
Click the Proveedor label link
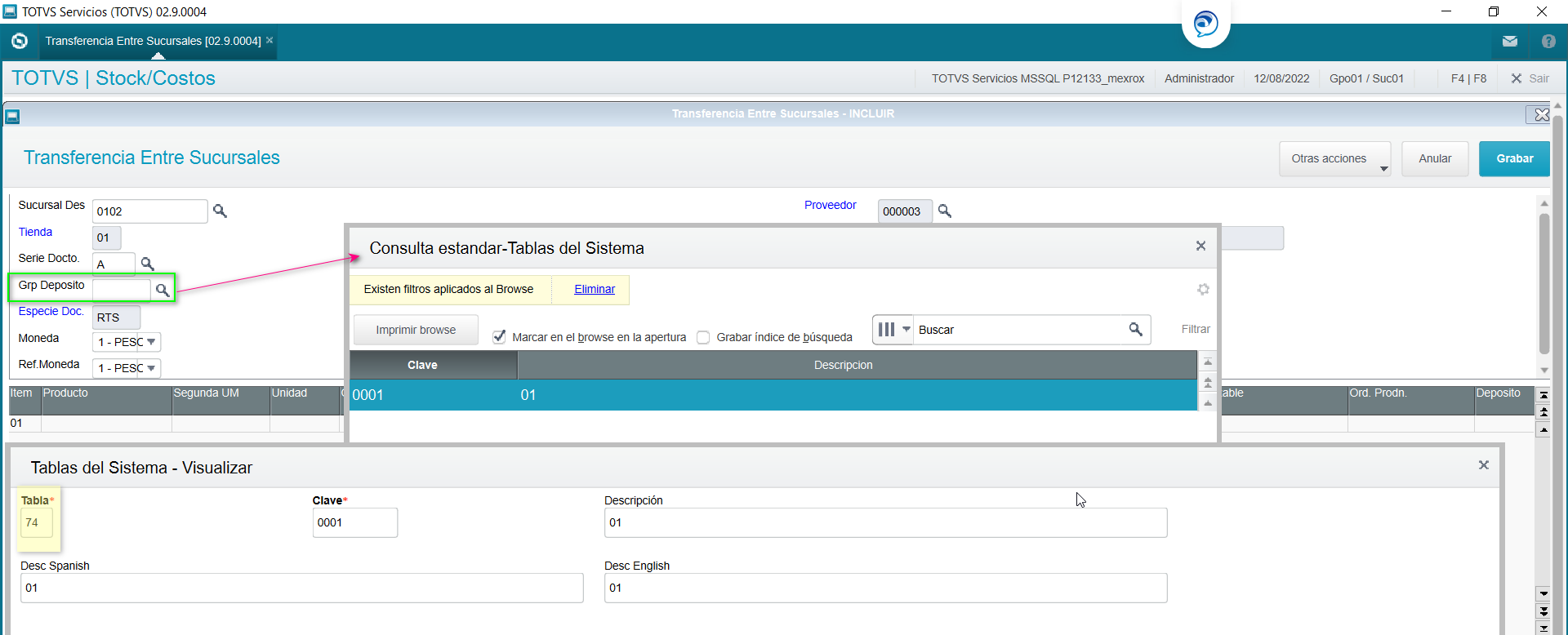coord(830,205)
